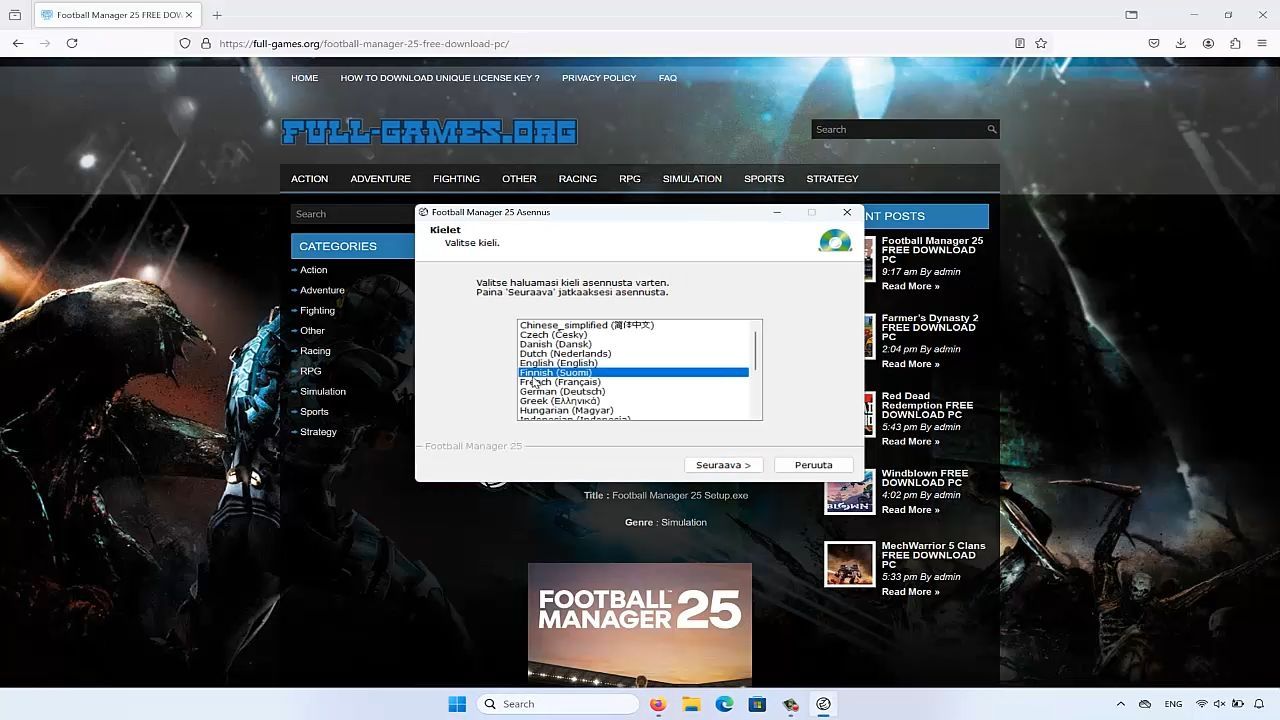Click the language list scrollbar

(755, 350)
